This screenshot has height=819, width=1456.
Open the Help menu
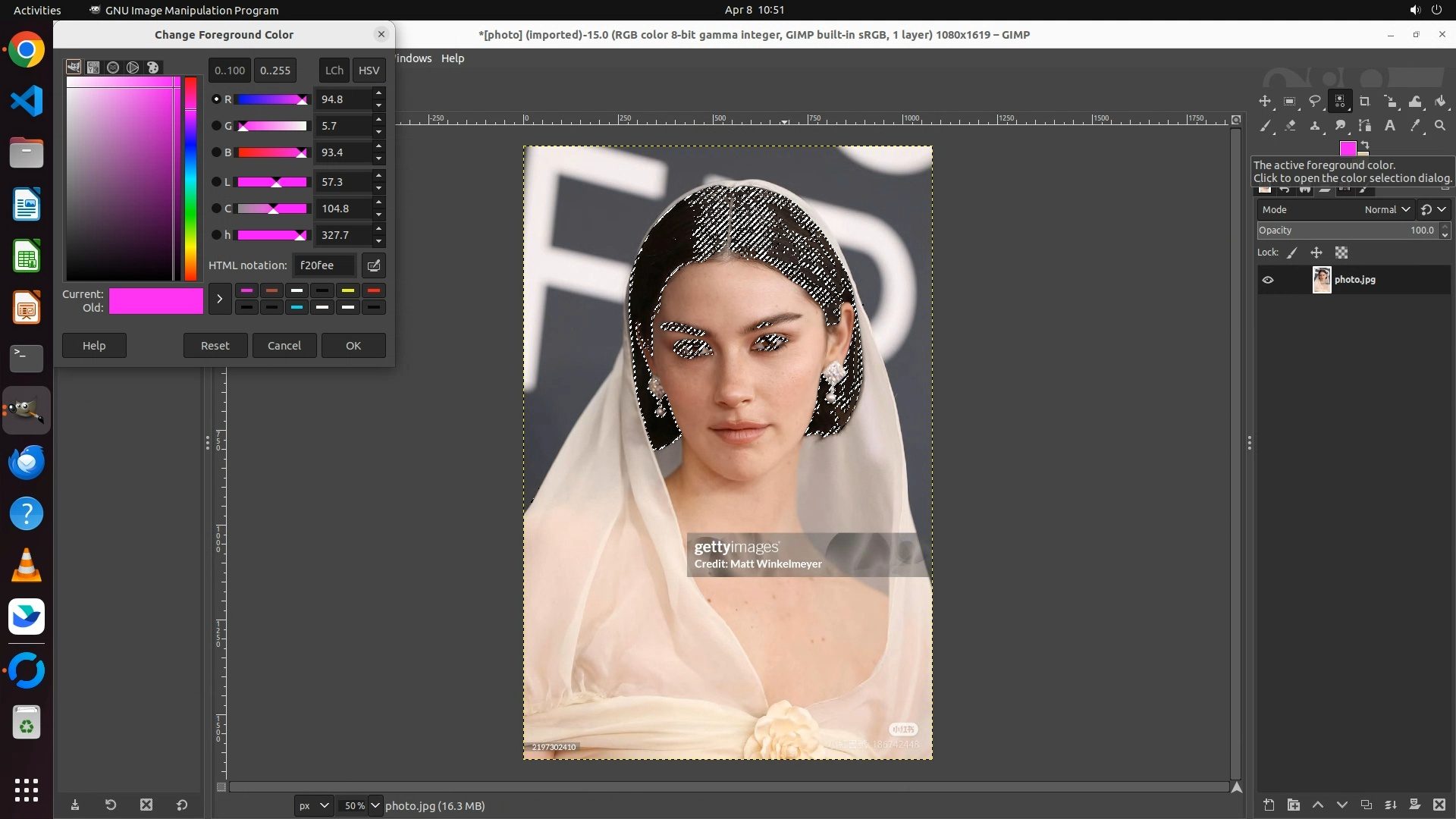pos(453,58)
